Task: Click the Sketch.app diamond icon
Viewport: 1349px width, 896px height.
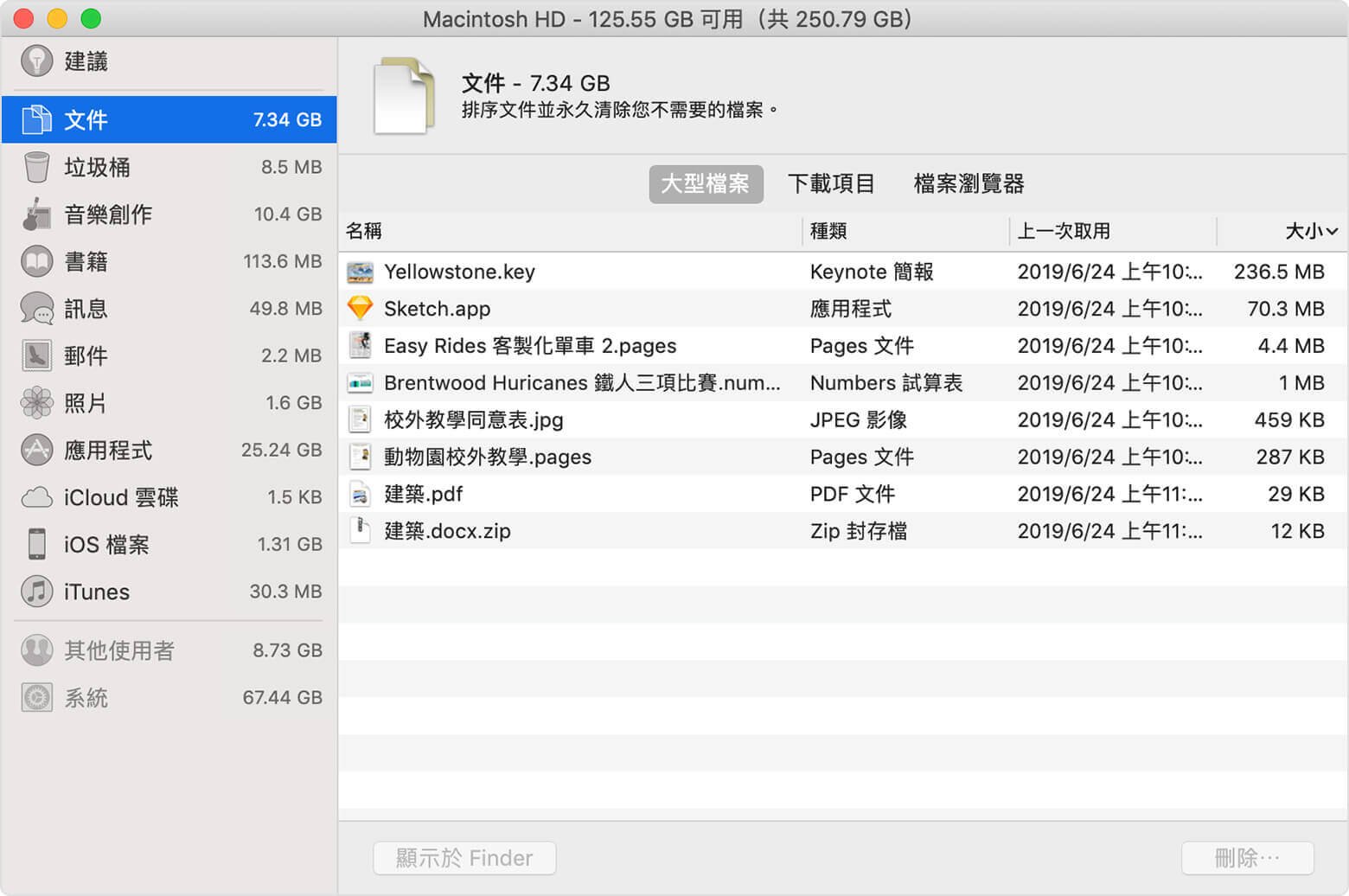Action: [360, 309]
